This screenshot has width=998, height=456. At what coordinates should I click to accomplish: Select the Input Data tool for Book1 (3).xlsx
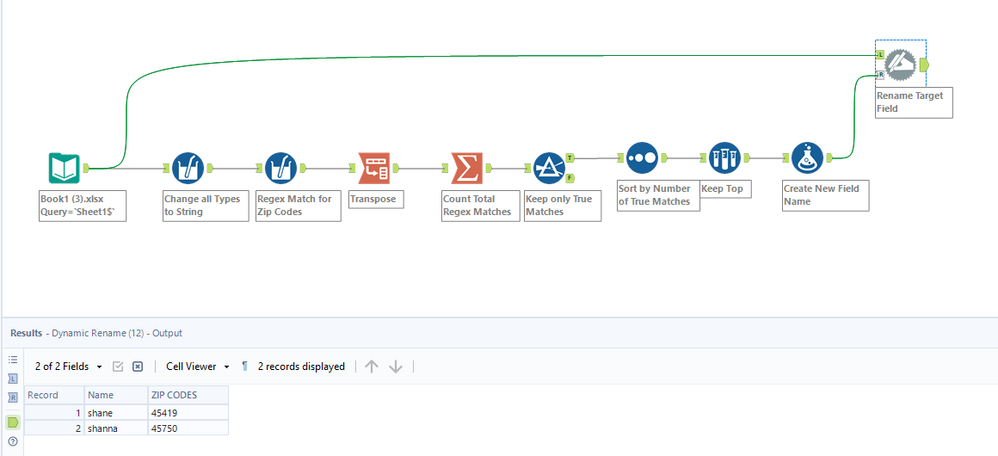(64, 168)
